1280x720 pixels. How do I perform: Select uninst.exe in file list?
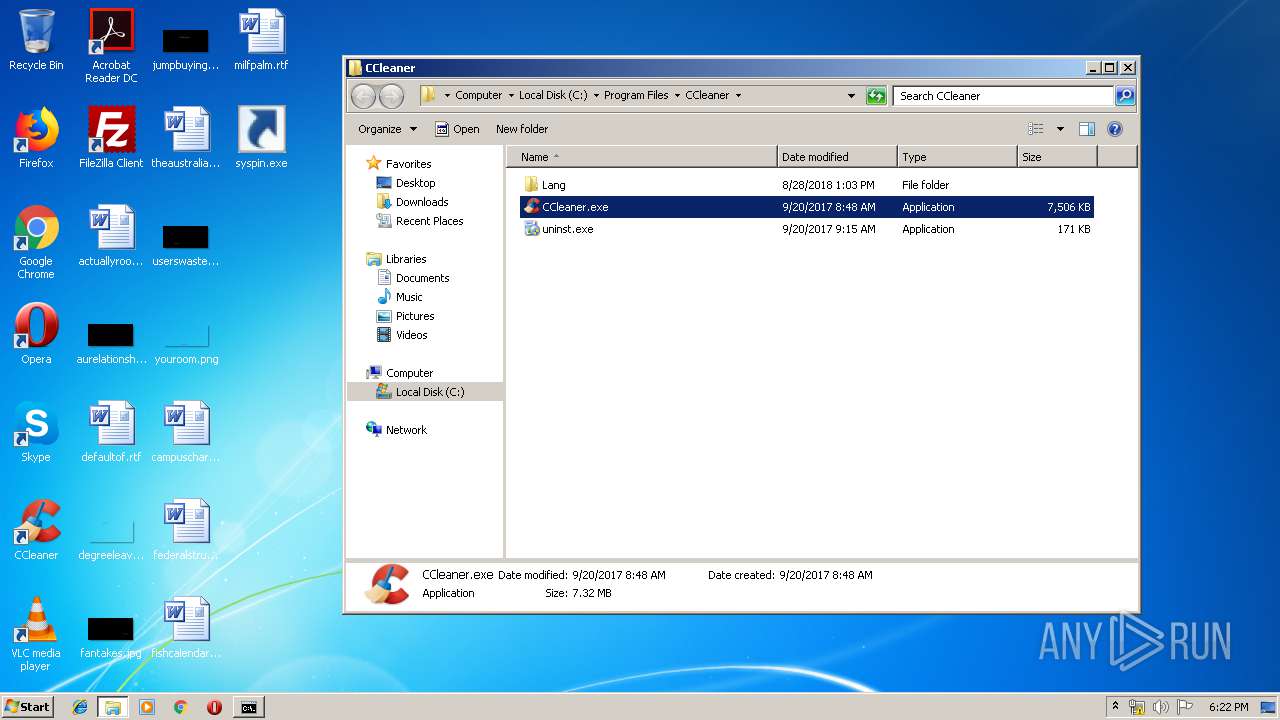[x=807, y=229]
